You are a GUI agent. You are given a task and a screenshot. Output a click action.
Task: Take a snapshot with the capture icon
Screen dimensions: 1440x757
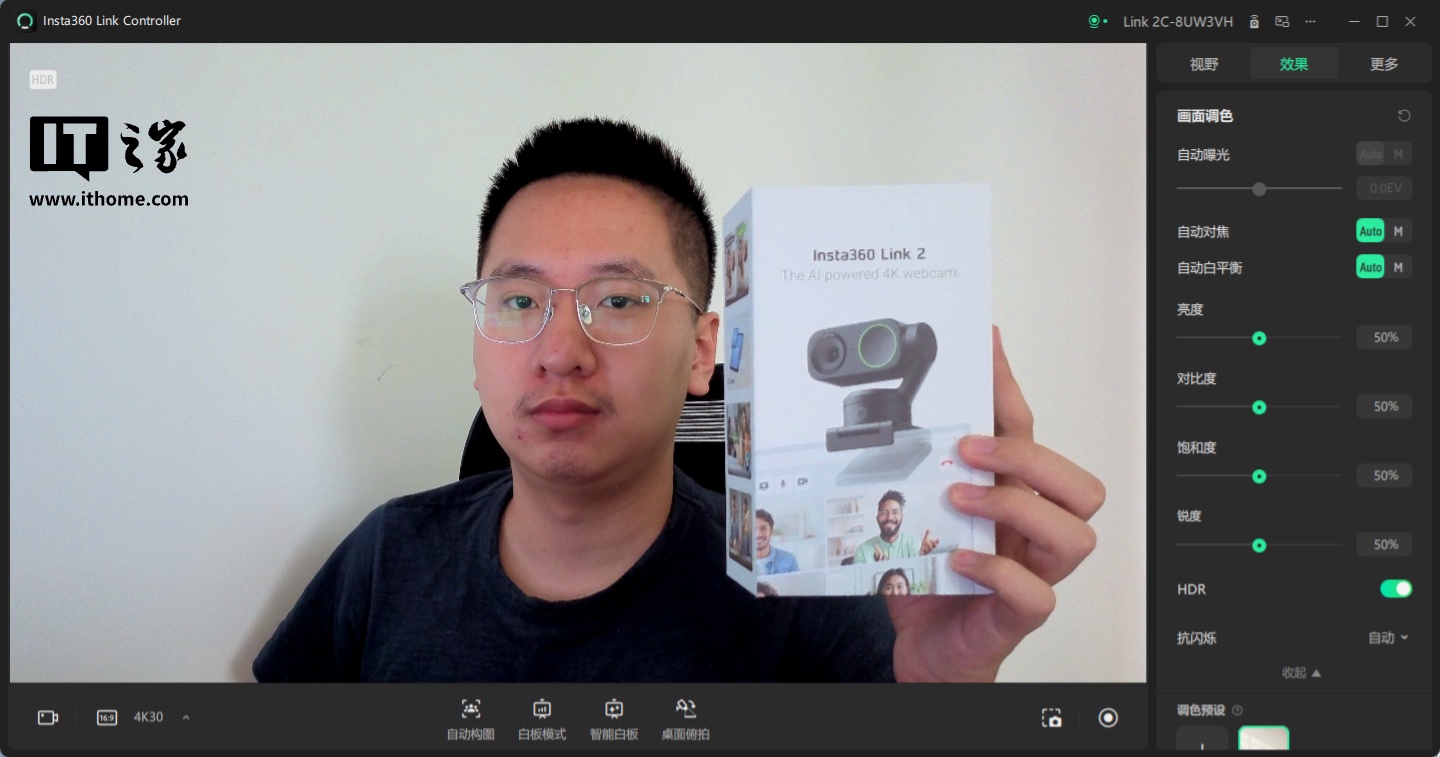point(1051,717)
